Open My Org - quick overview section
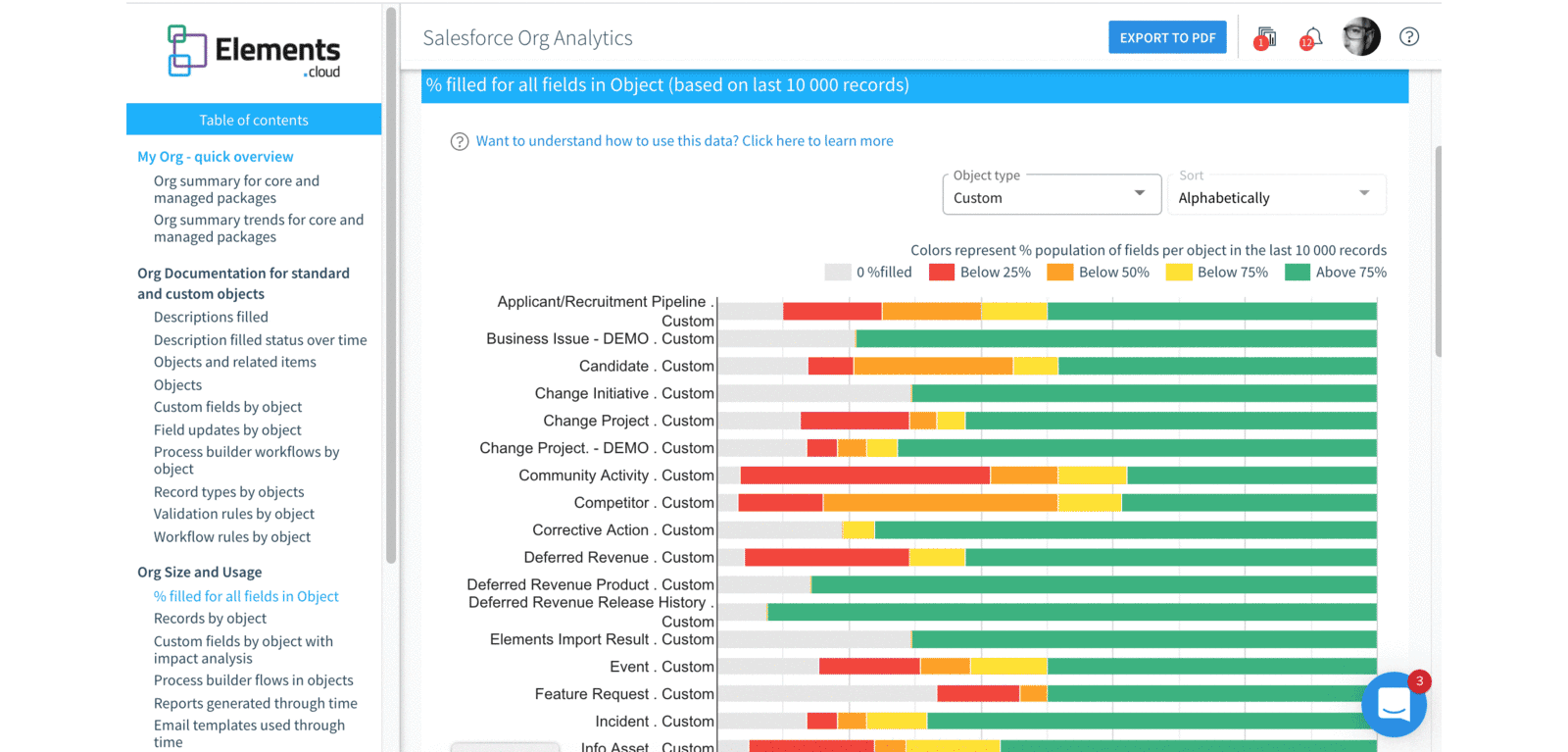 click(216, 157)
